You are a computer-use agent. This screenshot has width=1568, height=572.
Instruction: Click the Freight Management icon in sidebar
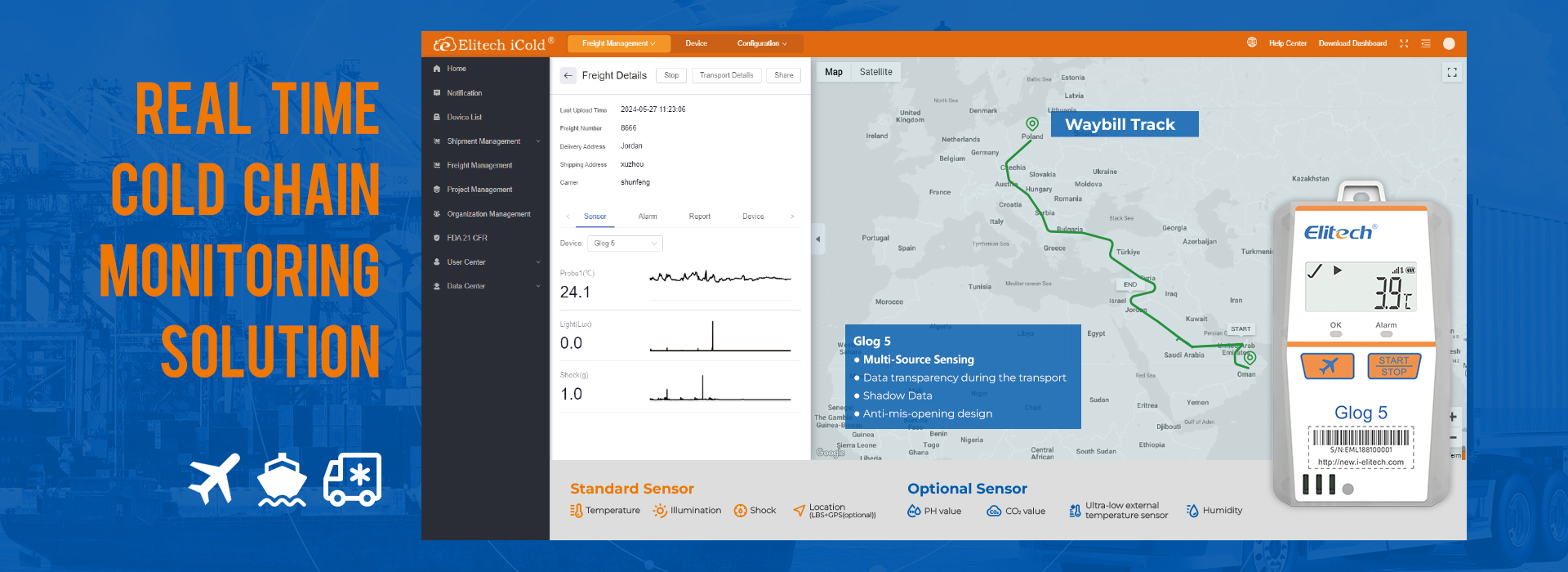pyautogui.click(x=437, y=165)
